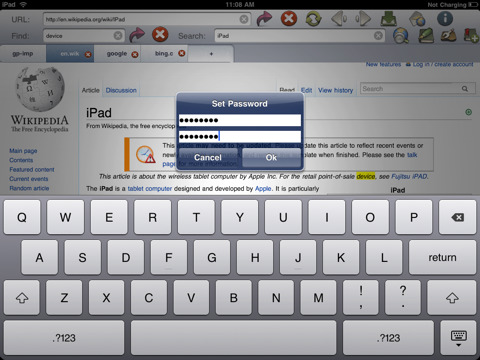The width and height of the screenshot is (480, 360).
Task: Switch to the google tab
Action: pos(117,54)
